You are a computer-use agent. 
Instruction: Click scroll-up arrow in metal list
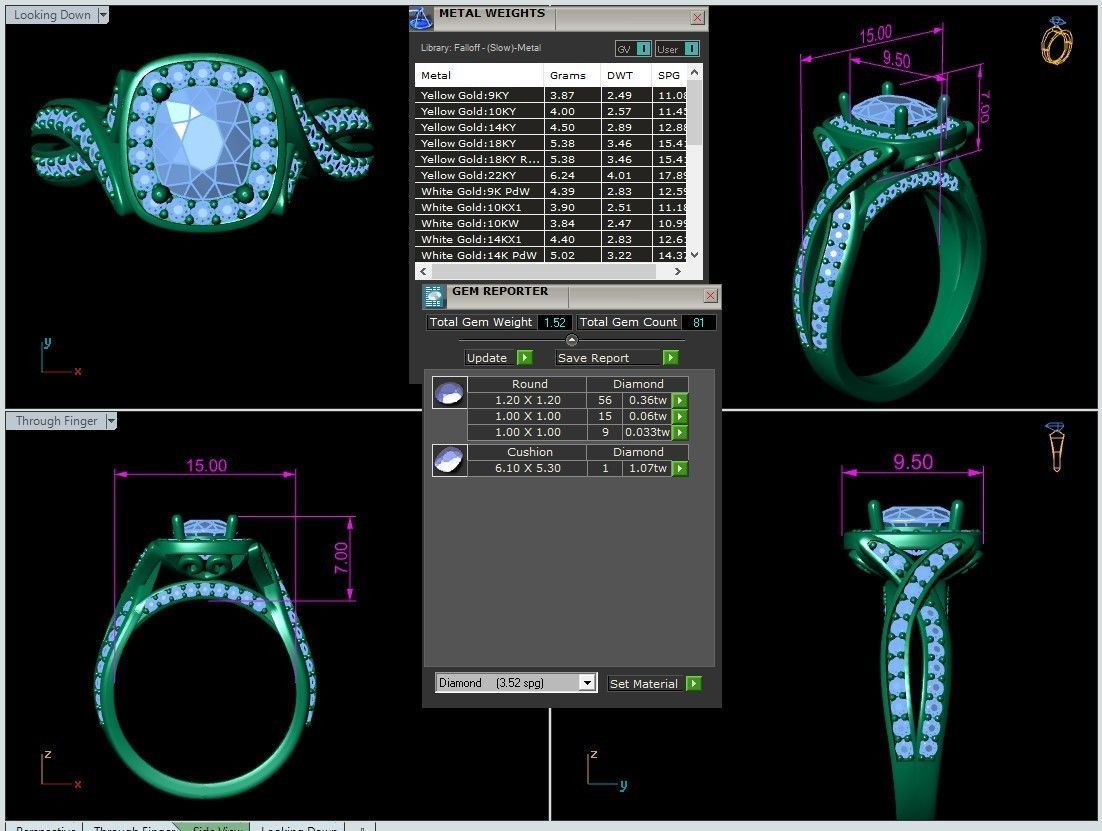694,72
